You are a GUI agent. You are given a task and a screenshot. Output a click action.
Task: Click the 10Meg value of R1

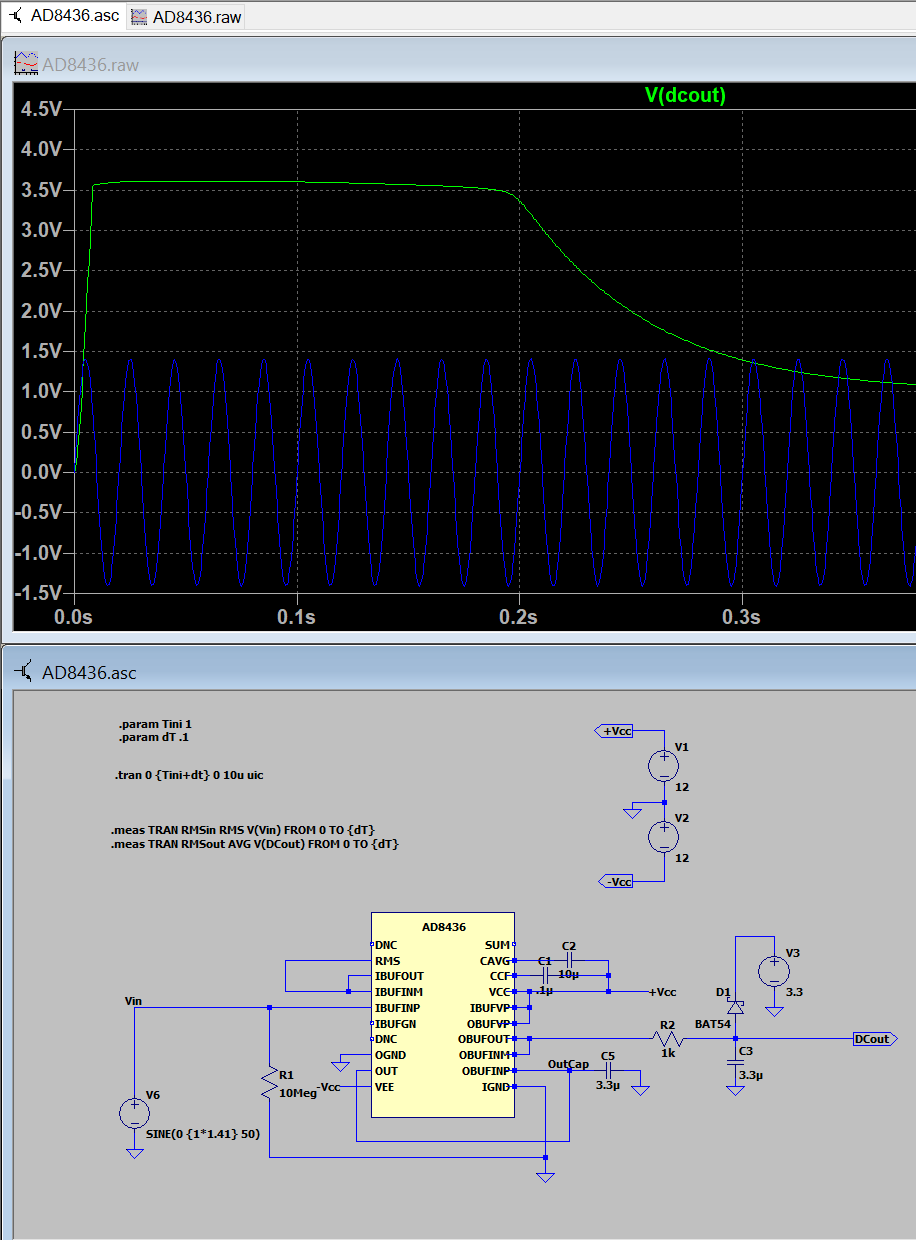(x=297, y=1093)
